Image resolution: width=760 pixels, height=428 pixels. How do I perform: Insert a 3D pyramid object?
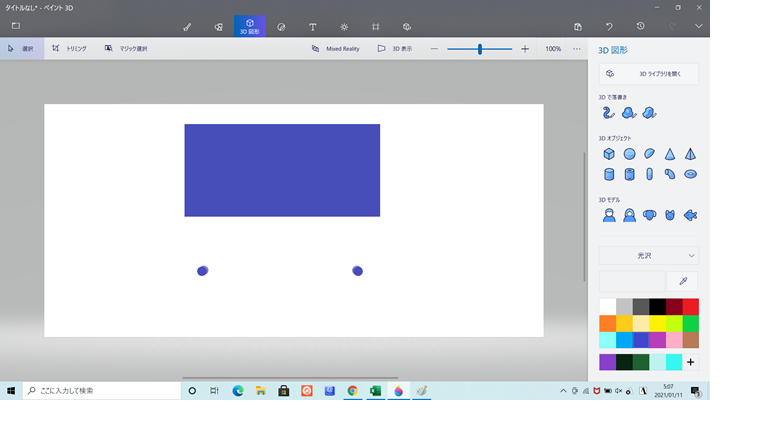[x=690, y=154]
